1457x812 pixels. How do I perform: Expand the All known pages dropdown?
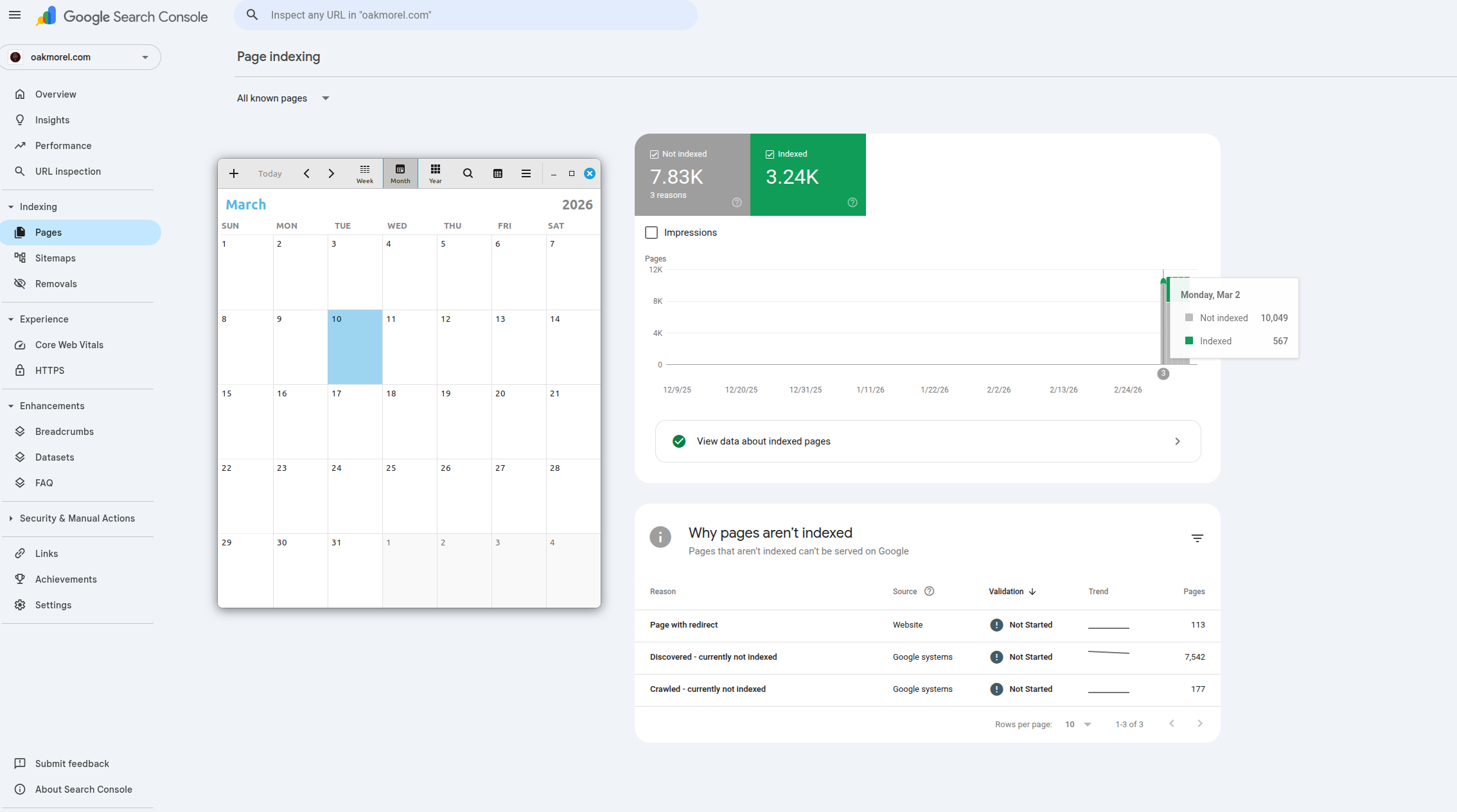(283, 98)
